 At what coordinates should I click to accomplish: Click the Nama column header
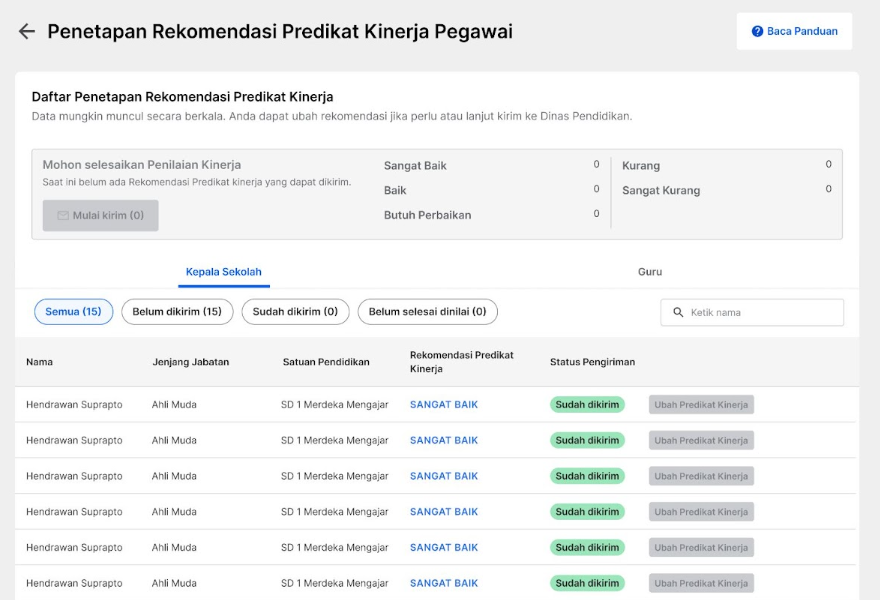click(x=39, y=362)
